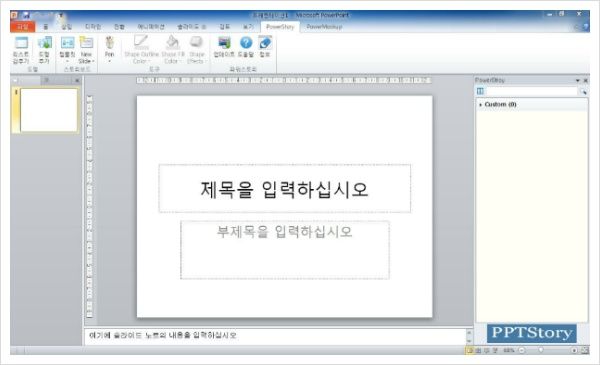The height and width of the screenshot is (365, 600).
Task: Toggle the layout icon in PowerStory panel
Action: pos(480,91)
